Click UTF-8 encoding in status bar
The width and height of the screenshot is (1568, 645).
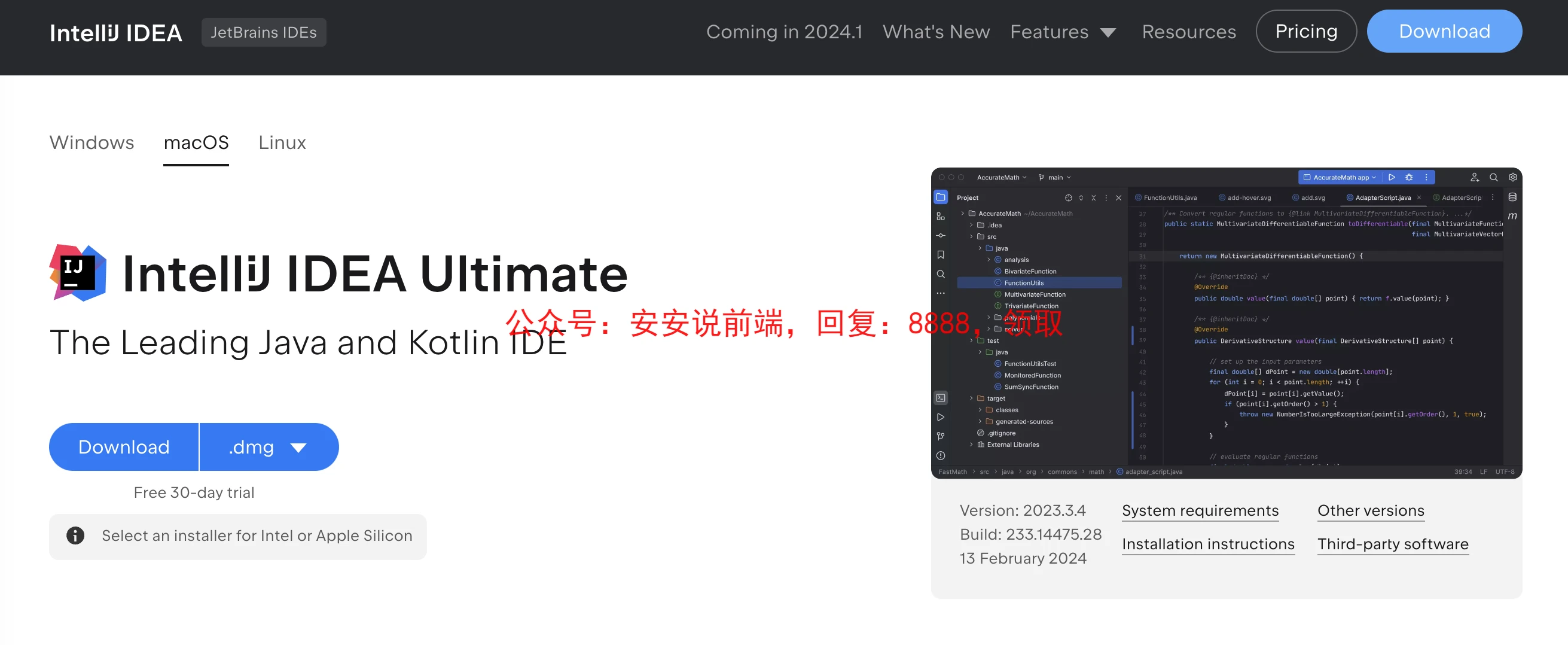(x=1505, y=471)
